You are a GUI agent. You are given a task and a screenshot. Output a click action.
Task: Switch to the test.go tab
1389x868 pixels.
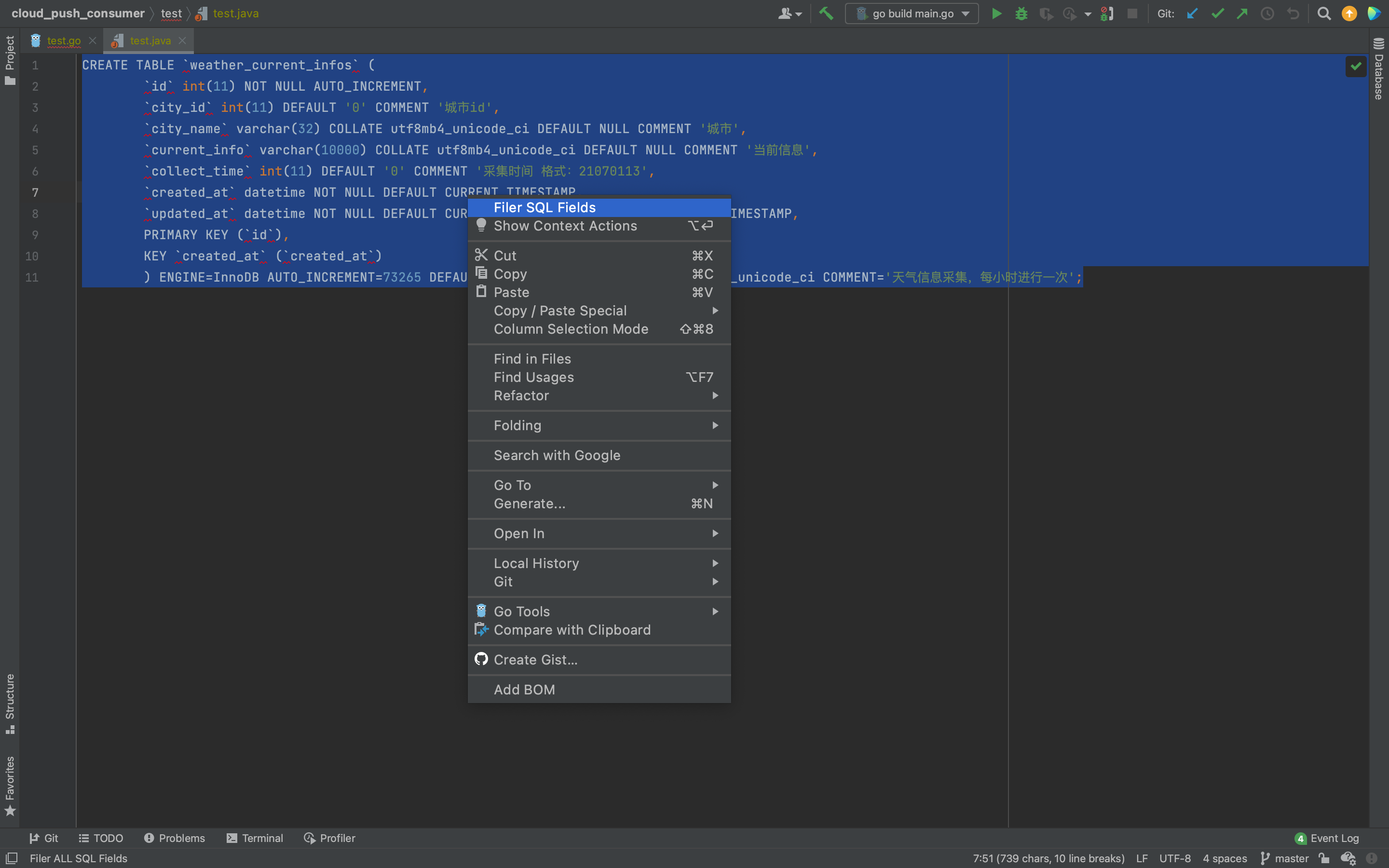(63, 41)
